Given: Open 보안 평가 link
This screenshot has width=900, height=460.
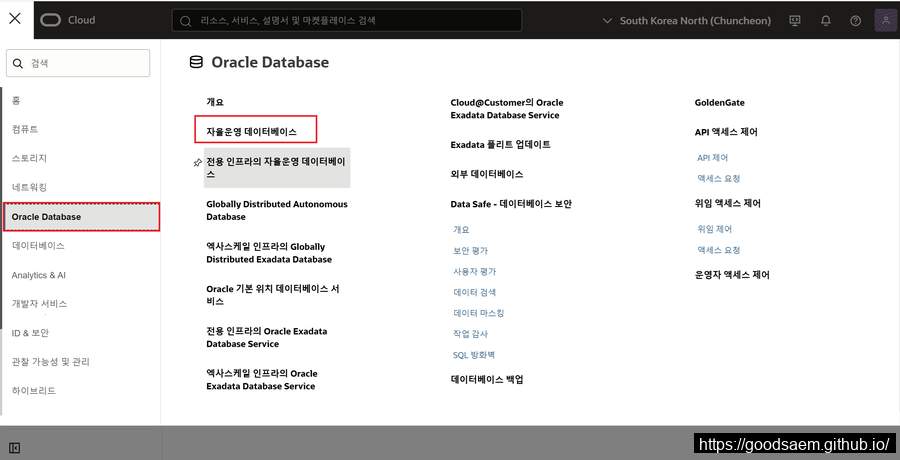Looking at the screenshot, I should (x=470, y=250).
